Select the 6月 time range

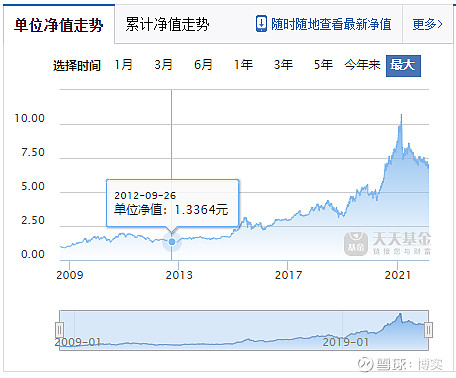coord(203,65)
